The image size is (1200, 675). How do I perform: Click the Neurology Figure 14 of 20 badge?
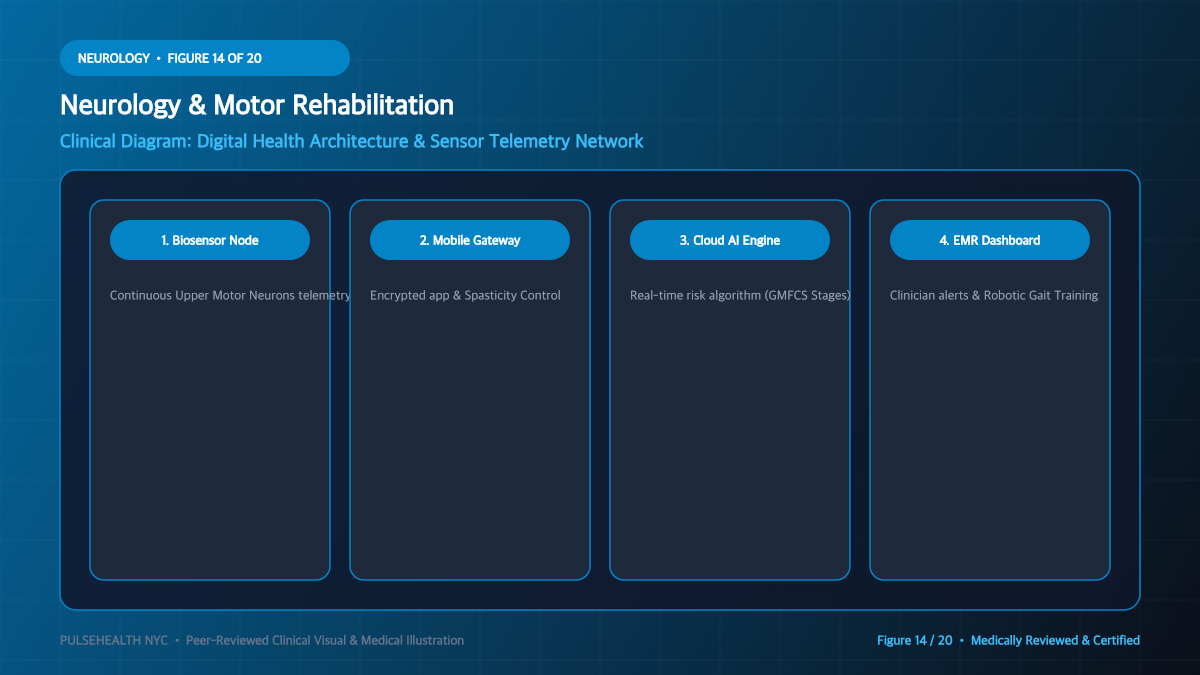(205, 58)
